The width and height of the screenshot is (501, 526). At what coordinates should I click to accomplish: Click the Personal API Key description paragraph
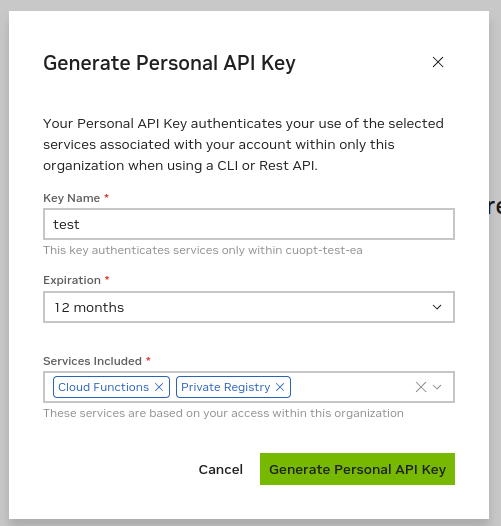coord(244,145)
